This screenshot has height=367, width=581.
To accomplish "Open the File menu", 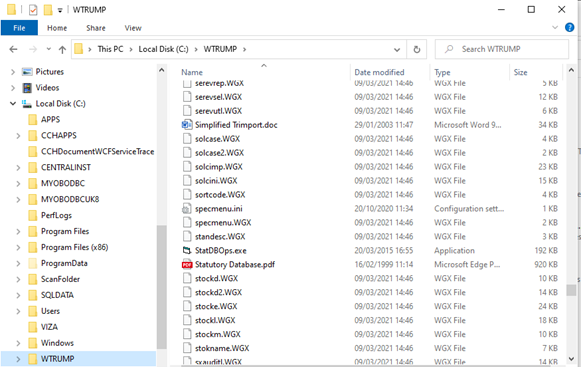I will pos(19,28).
